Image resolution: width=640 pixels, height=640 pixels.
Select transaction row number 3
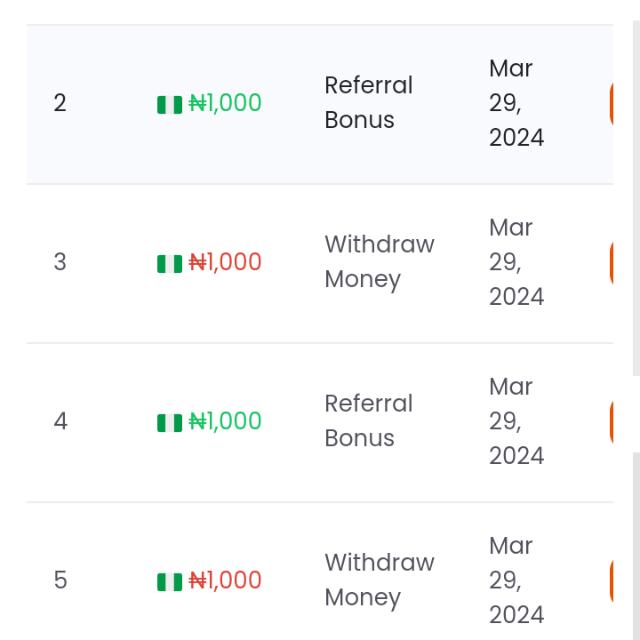[x=320, y=264]
